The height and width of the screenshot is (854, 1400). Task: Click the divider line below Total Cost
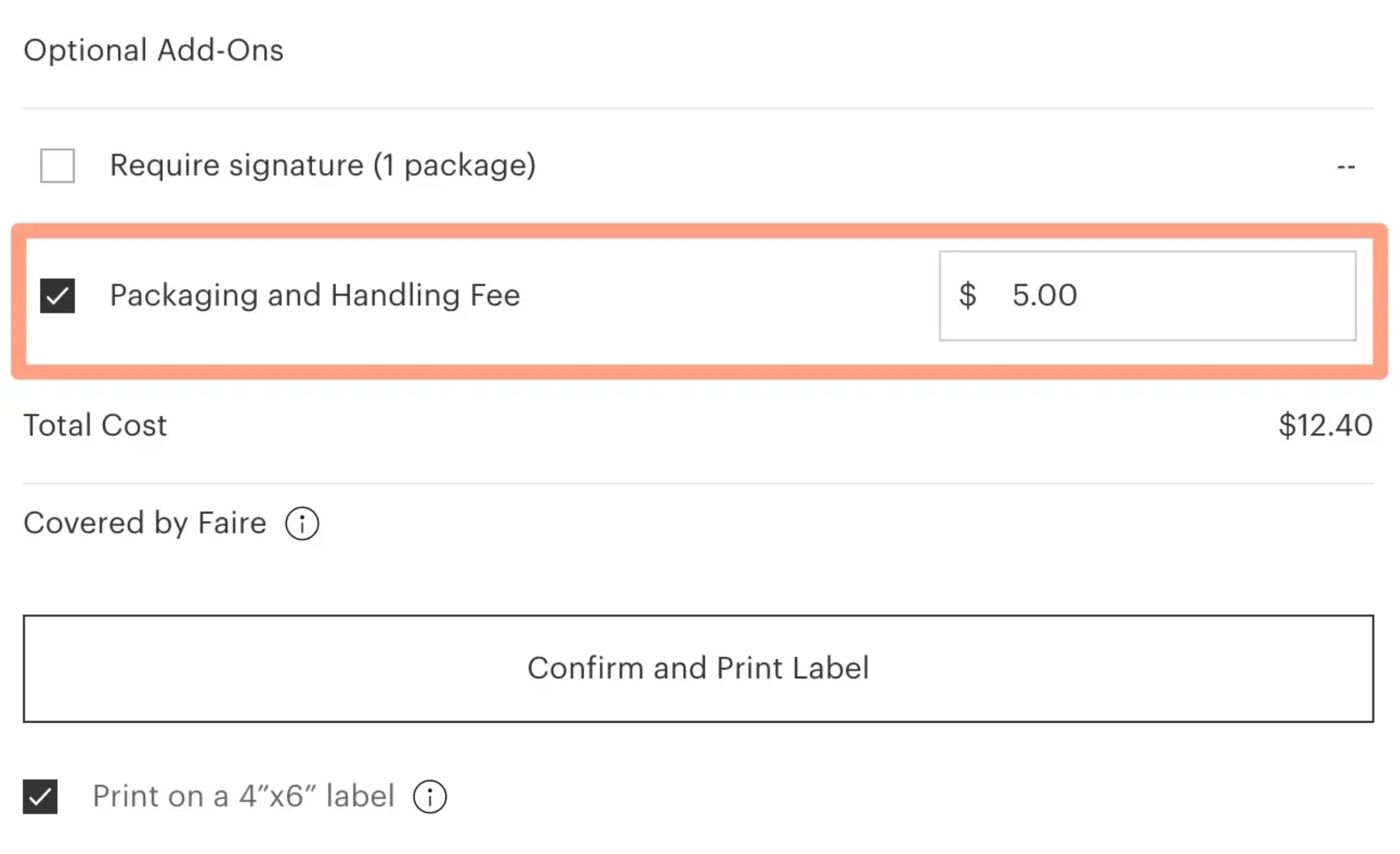point(698,483)
